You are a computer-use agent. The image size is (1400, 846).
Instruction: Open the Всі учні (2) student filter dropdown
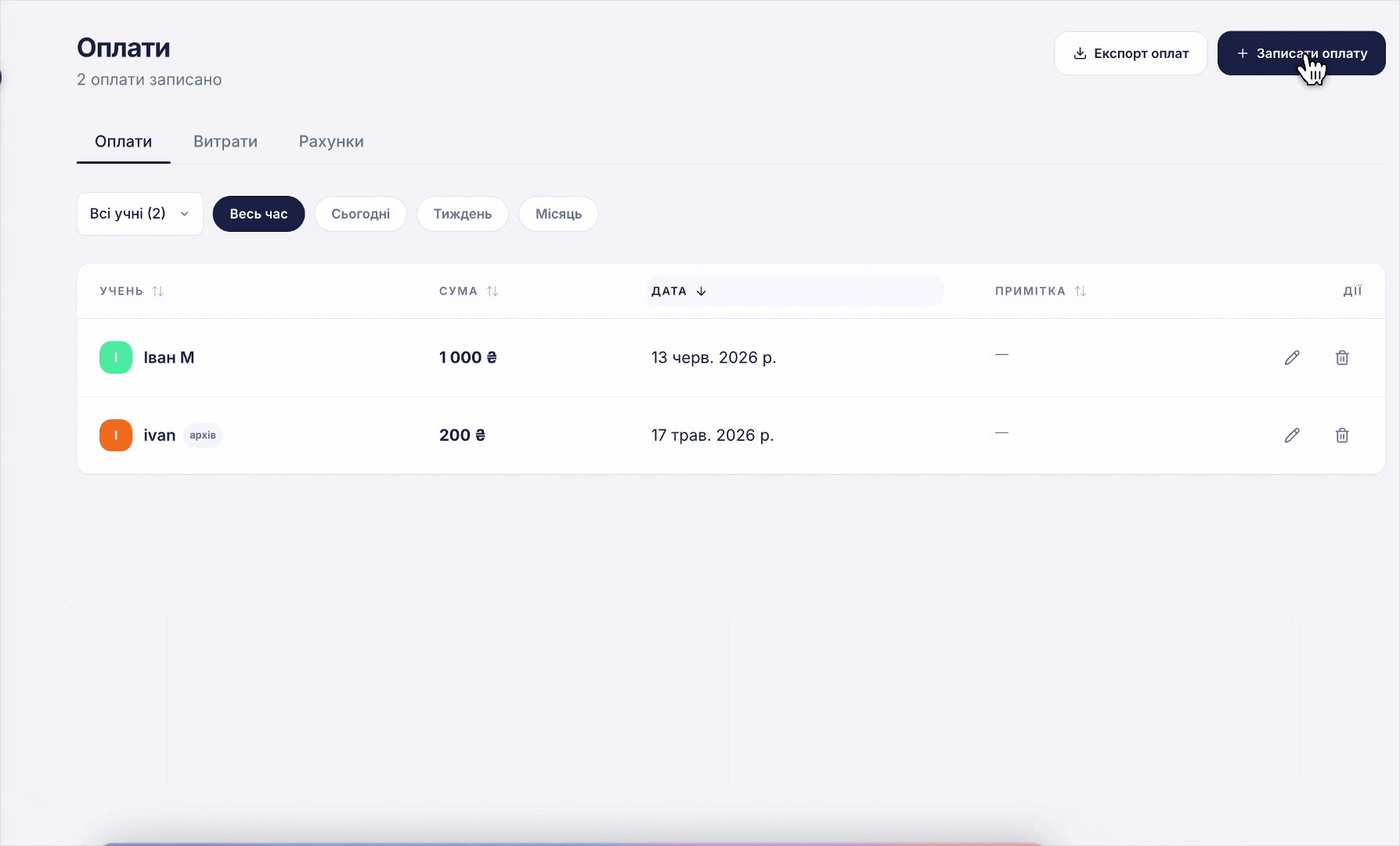coord(140,214)
